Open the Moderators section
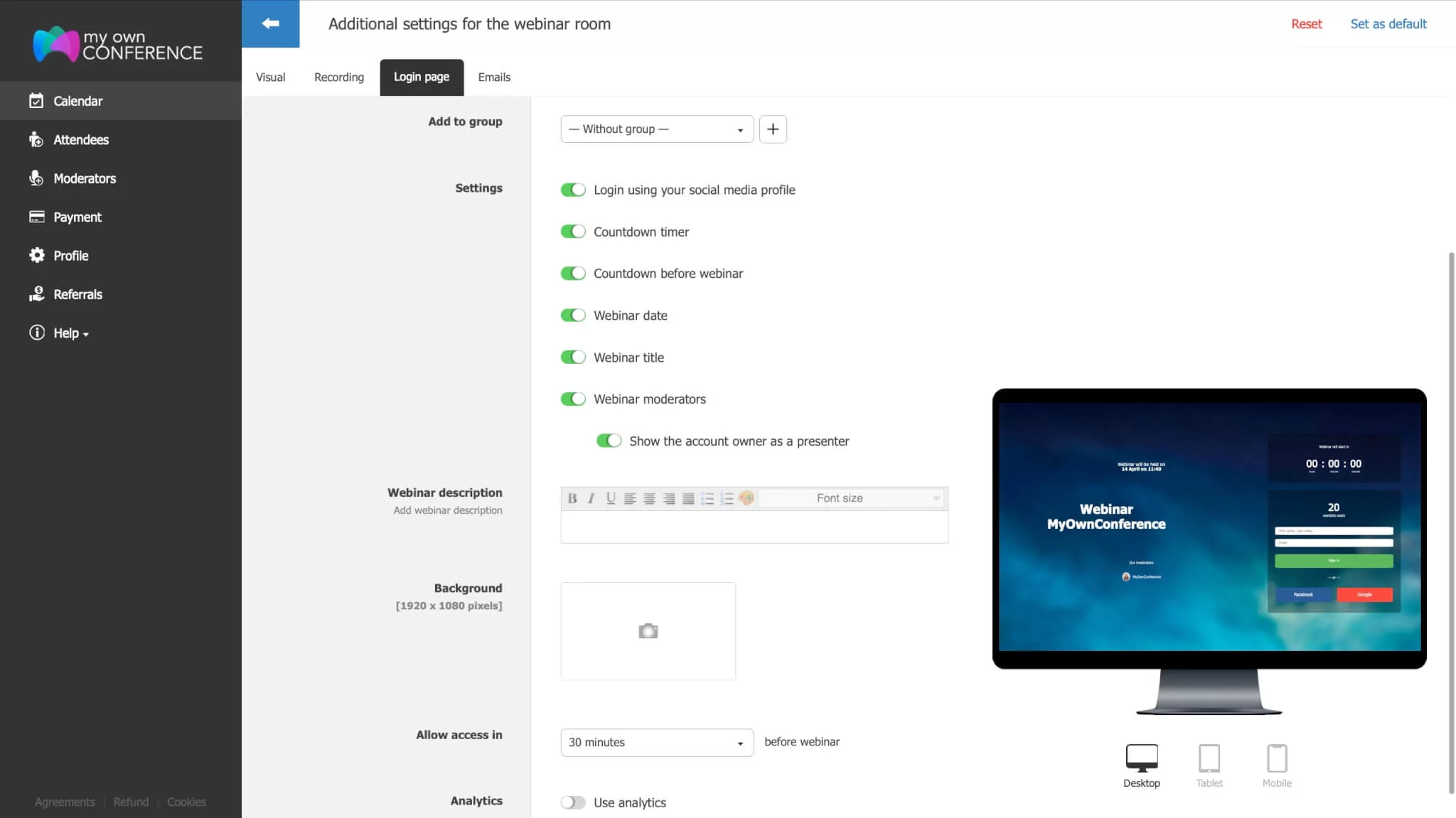Screen dimensions: 1456x818 tap(85, 178)
